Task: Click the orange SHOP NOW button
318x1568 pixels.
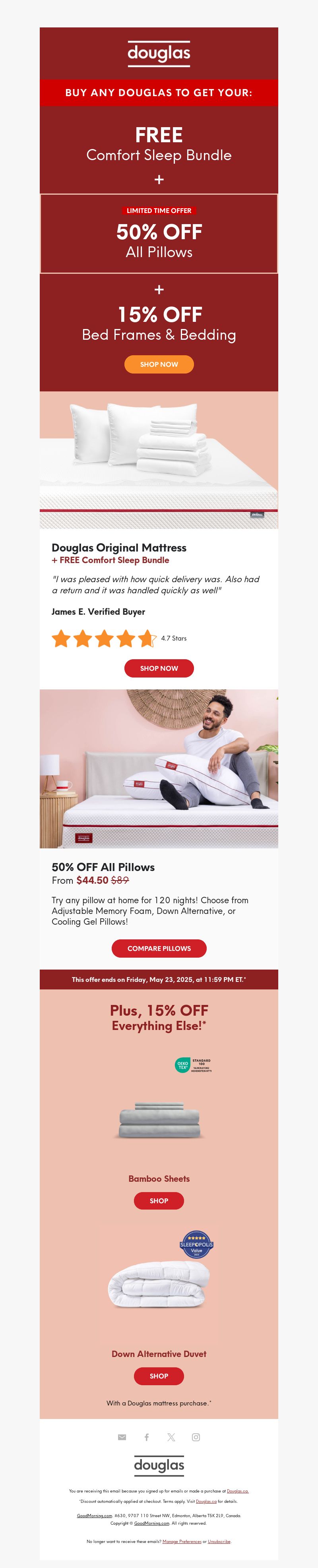Action: pyautogui.click(x=159, y=364)
